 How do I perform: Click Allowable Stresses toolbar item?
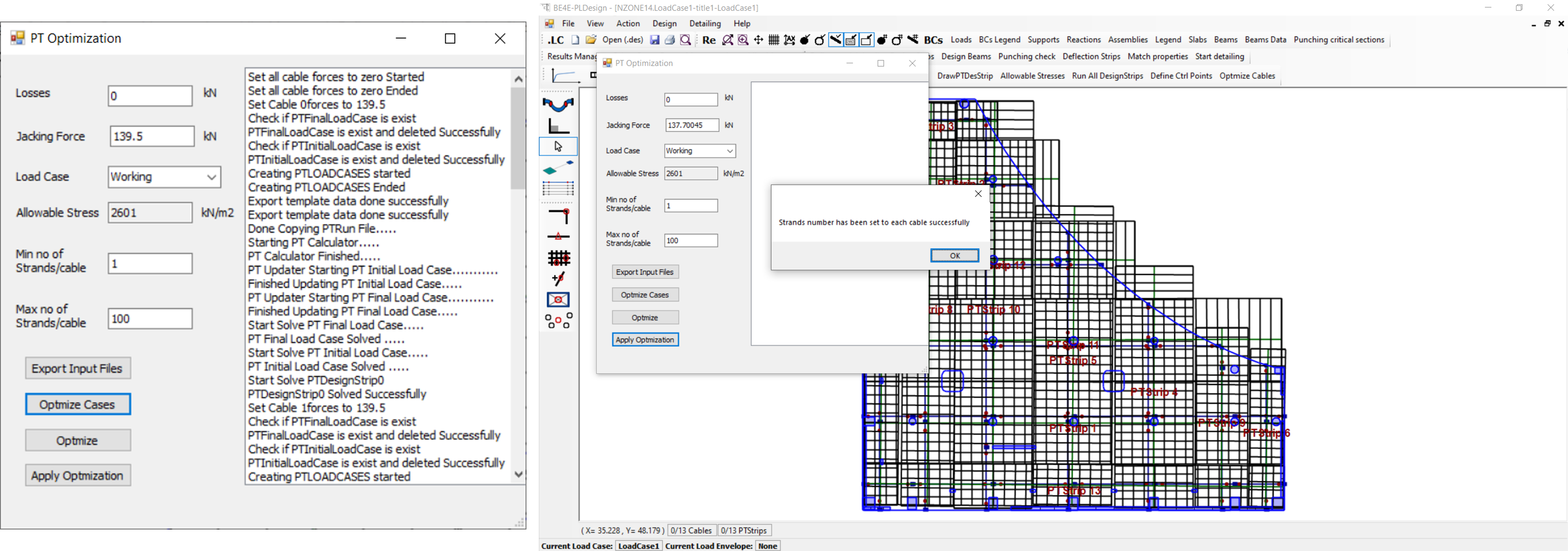click(1032, 76)
